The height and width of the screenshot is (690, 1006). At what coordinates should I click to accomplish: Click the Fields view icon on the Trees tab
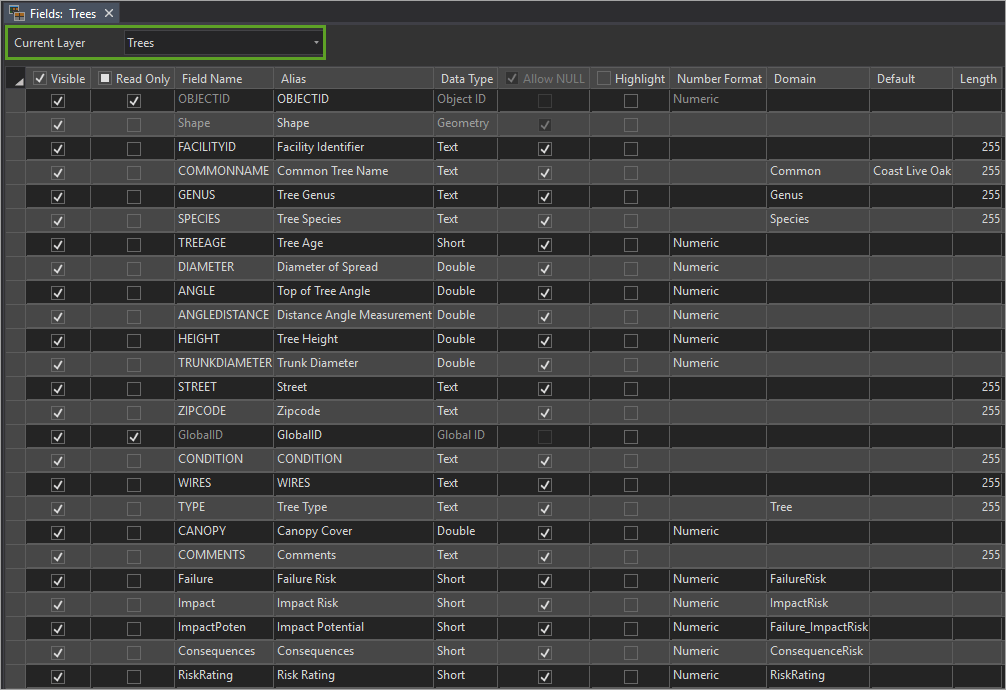(x=18, y=14)
